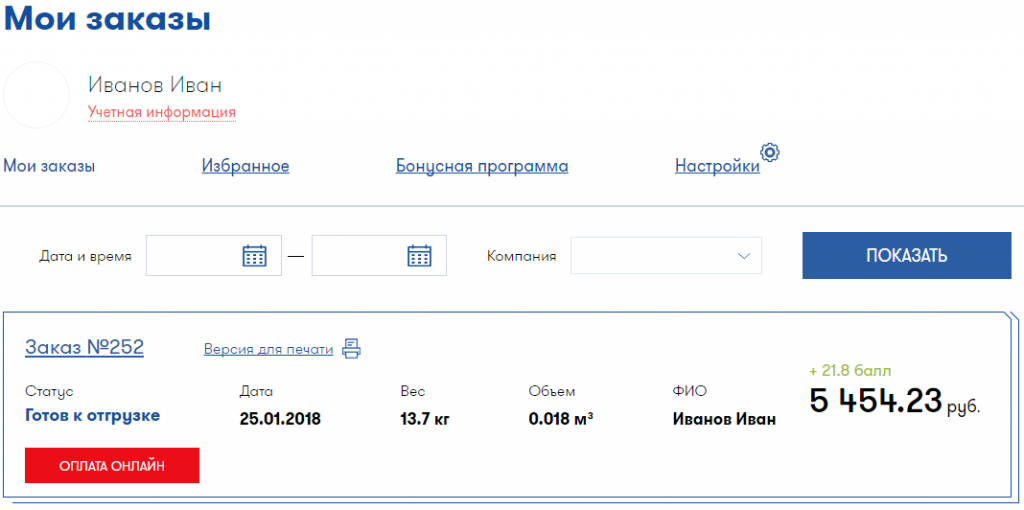The image size is (1024, 510).
Task: Switch to the Мои заказы tab
Action: (x=49, y=166)
